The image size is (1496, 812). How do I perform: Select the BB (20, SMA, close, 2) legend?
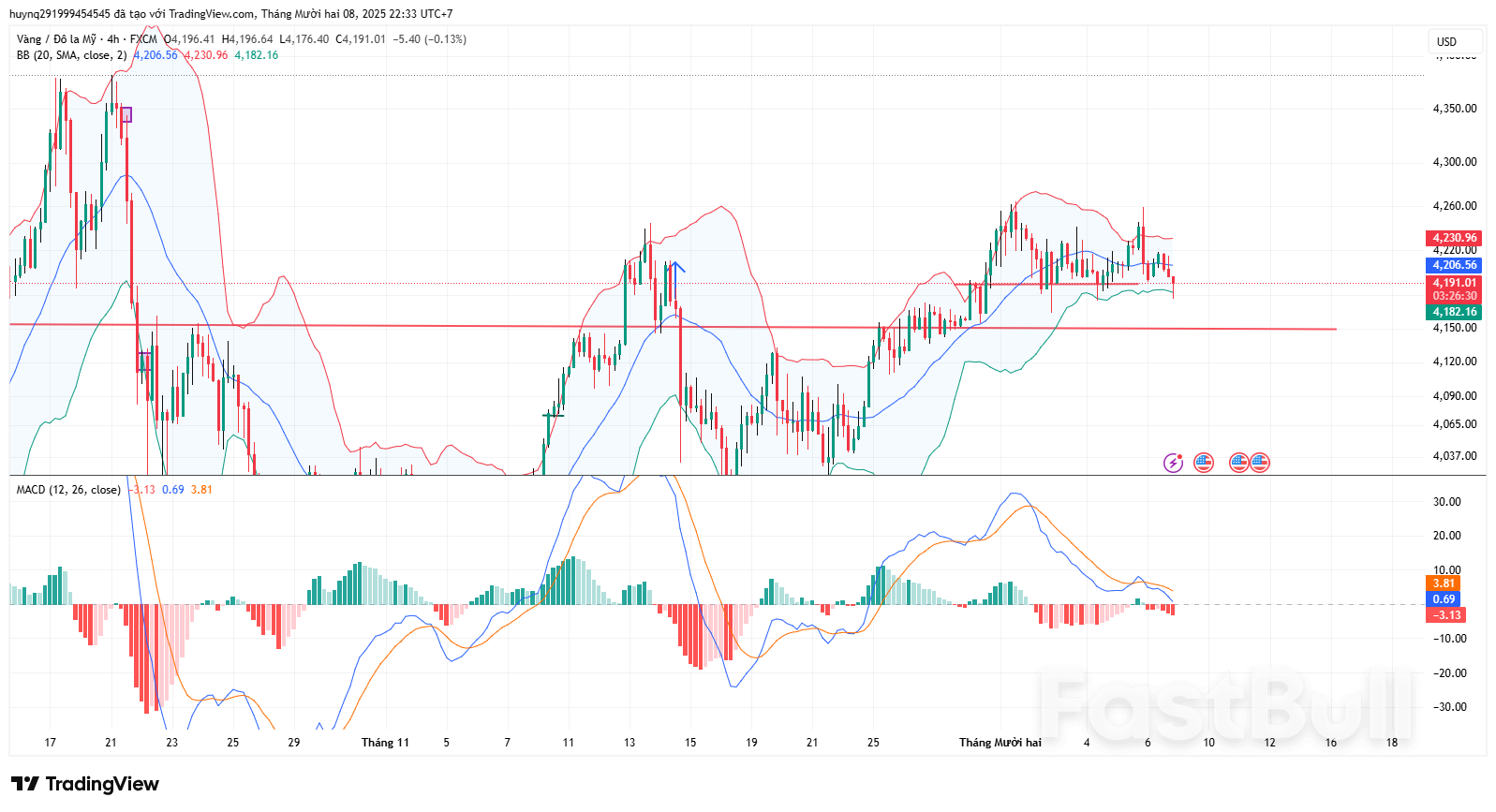click(x=71, y=55)
